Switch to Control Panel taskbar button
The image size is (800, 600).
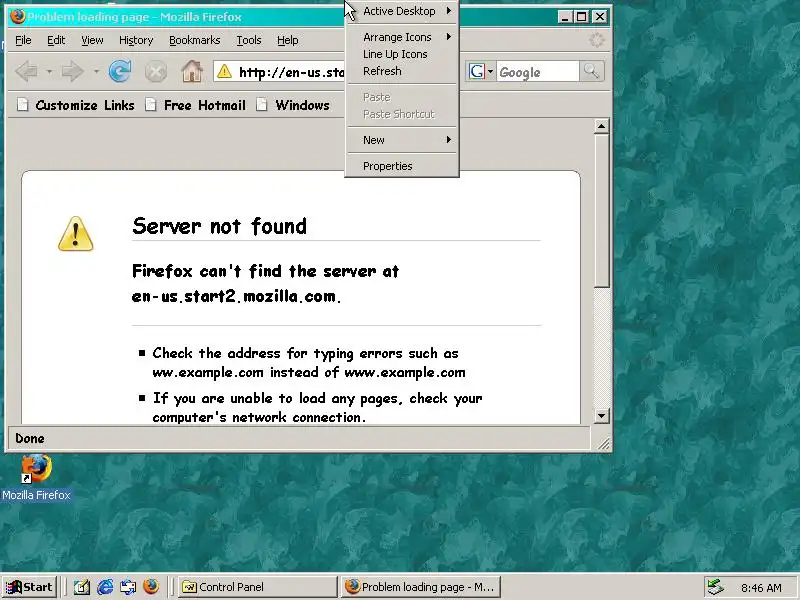pyautogui.click(x=258, y=587)
